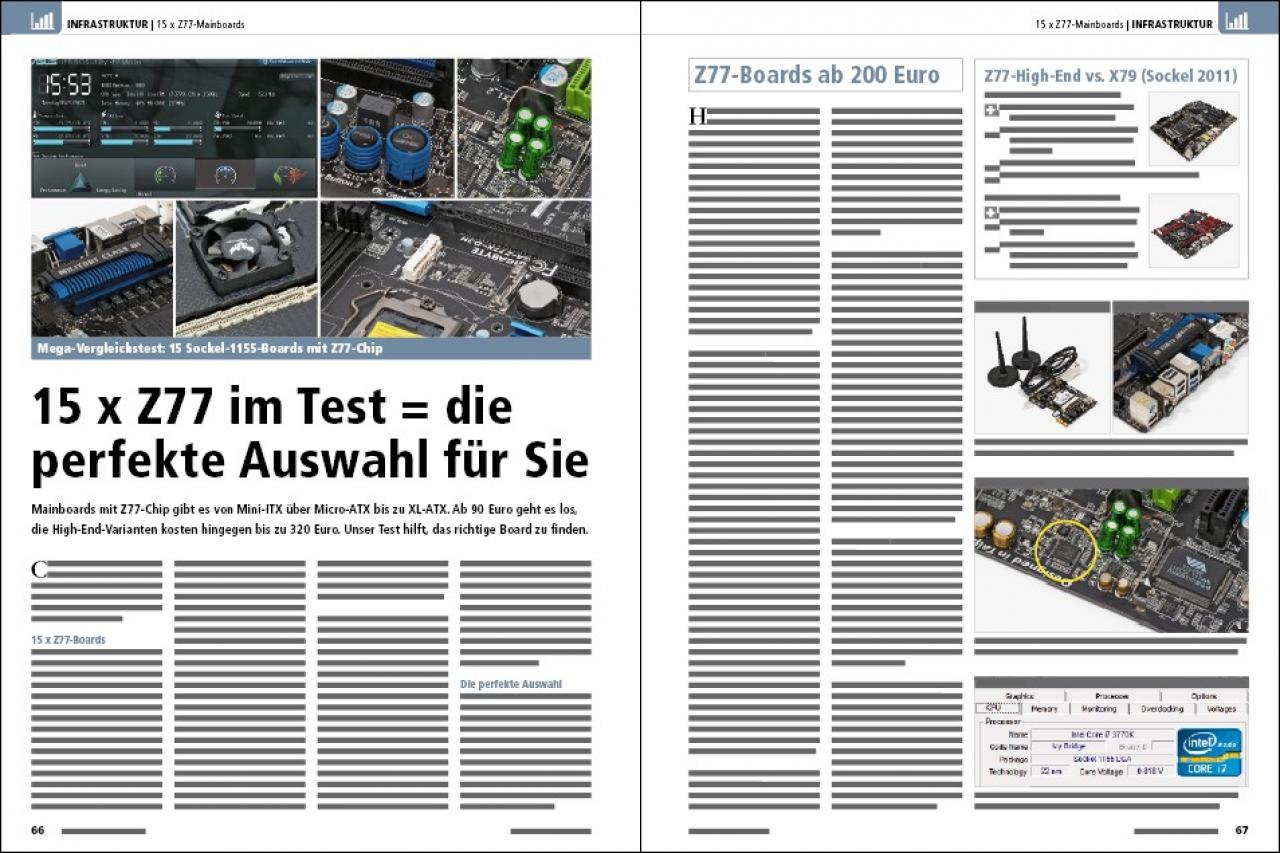Open the Graphics tab

click(1020, 696)
